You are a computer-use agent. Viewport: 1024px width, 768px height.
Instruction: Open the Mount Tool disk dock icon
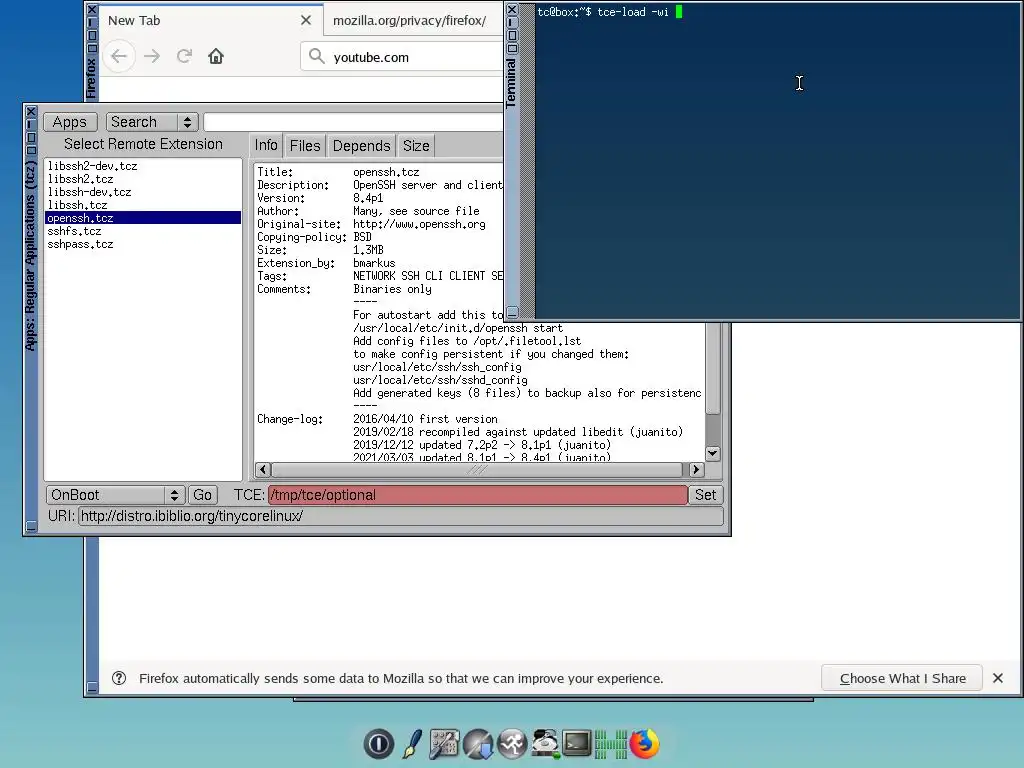point(545,744)
